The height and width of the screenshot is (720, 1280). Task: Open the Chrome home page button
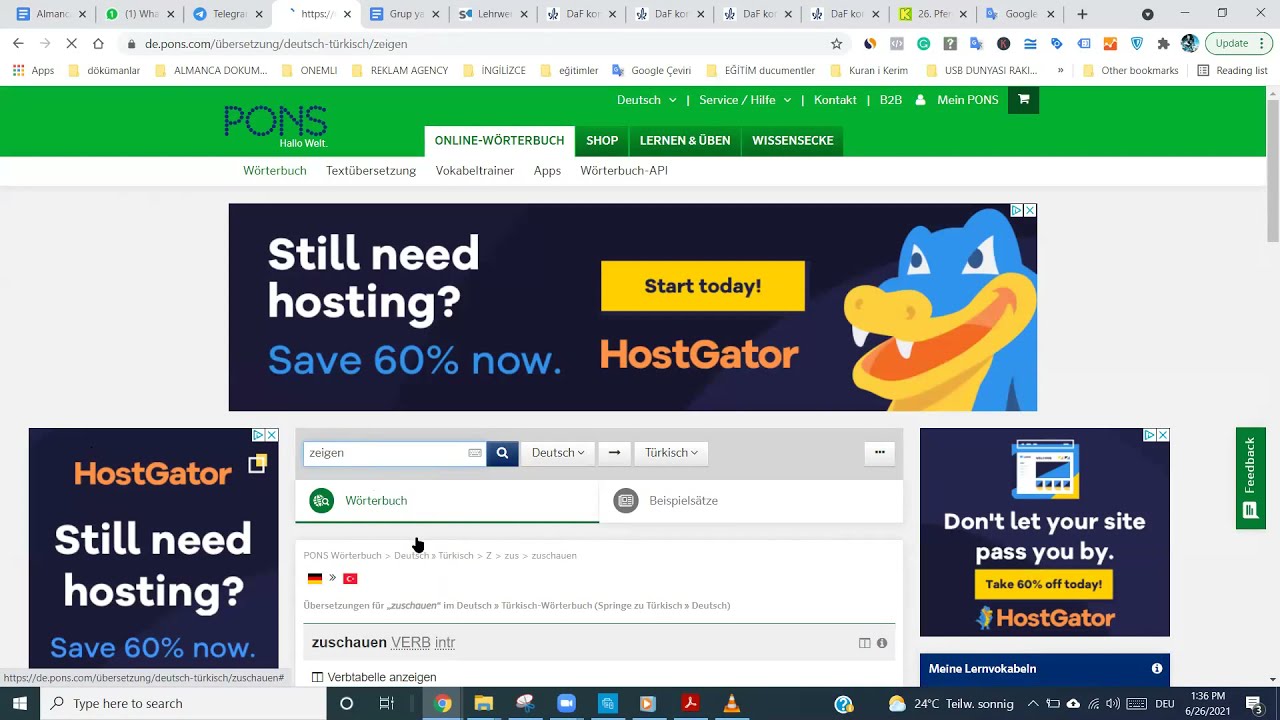tap(98, 44)
